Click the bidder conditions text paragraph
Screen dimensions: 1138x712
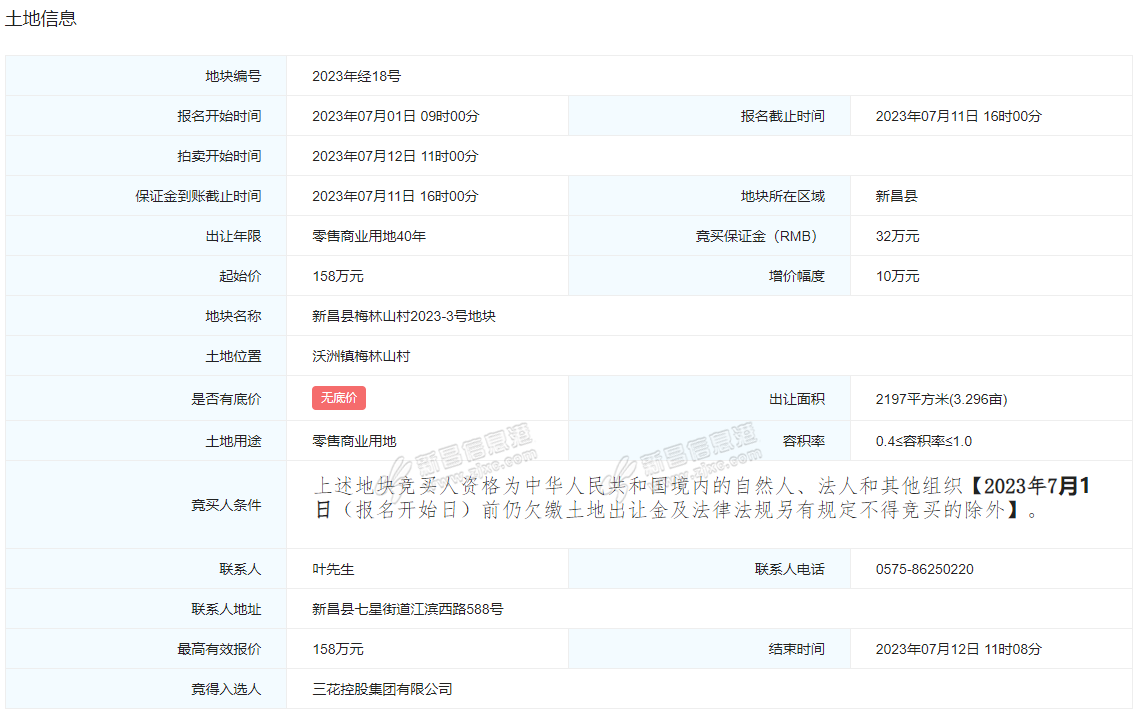pyautogui.click(x=700, y=498)
